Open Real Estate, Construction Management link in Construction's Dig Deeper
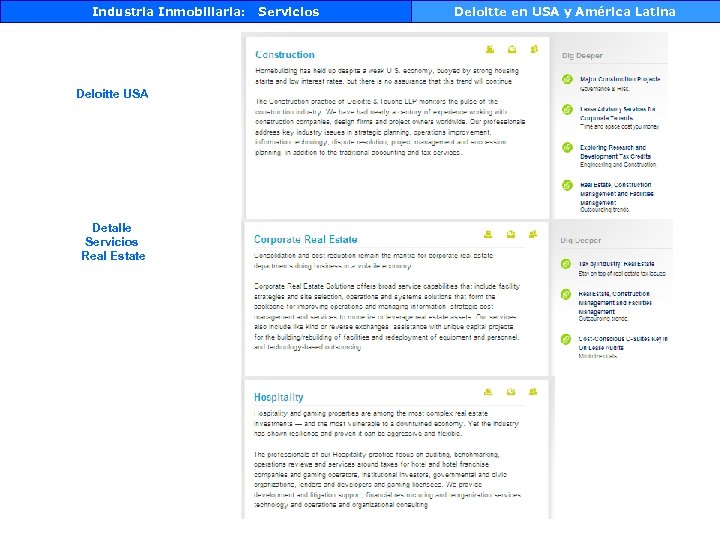Screen dimensions: 720x540 [616, 193]
